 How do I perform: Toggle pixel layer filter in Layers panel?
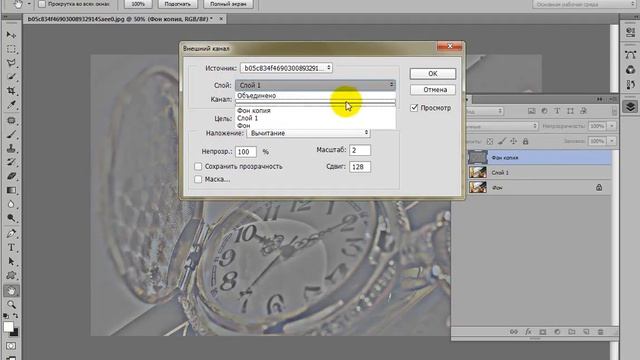[x=531, y=111]
